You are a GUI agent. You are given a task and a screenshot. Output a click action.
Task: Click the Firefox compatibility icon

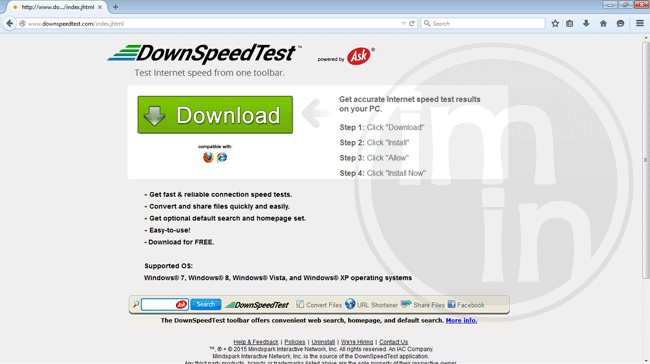pos(208,157)
